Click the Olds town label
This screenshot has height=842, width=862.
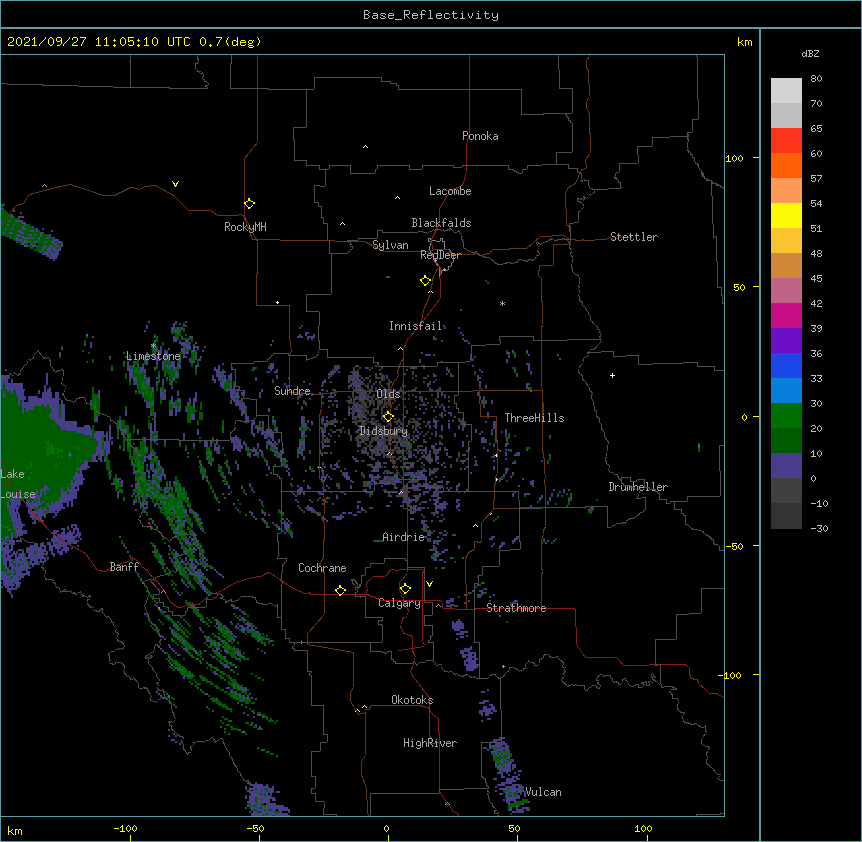click(x=388, y=394)
